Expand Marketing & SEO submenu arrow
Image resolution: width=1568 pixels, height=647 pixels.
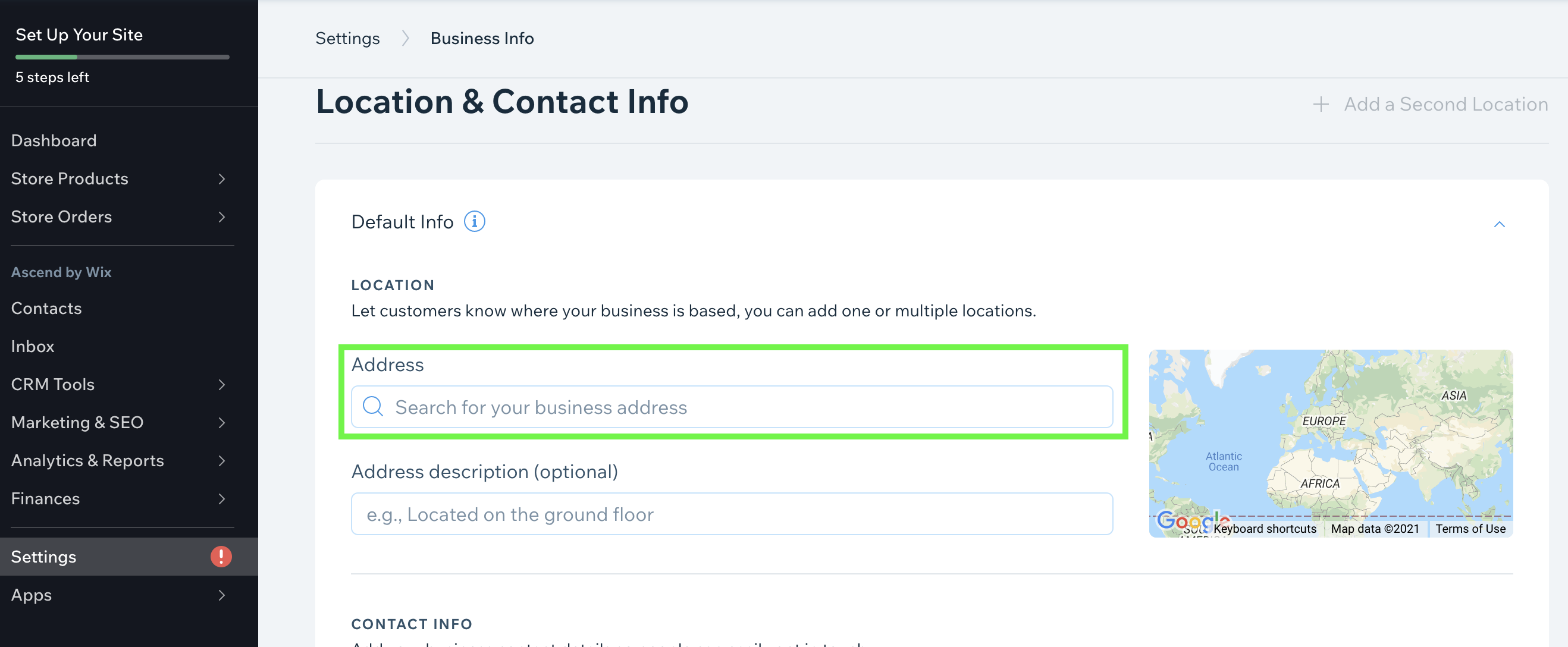[x=221, y=423]
